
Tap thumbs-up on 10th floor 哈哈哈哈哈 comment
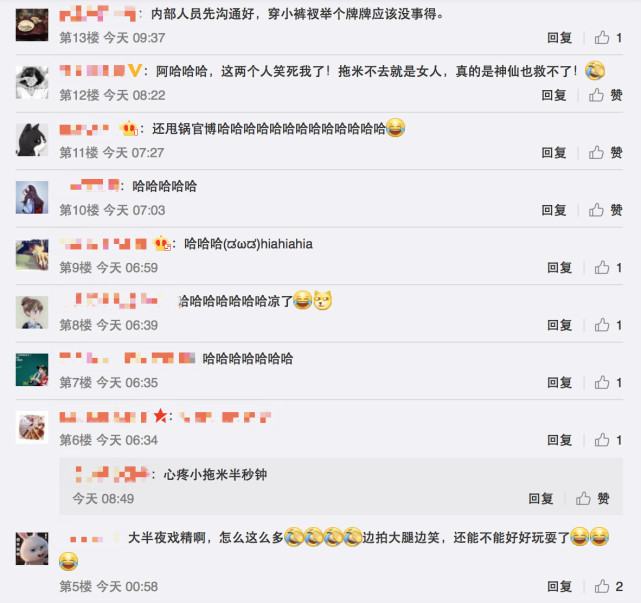(x=596, y=210)
